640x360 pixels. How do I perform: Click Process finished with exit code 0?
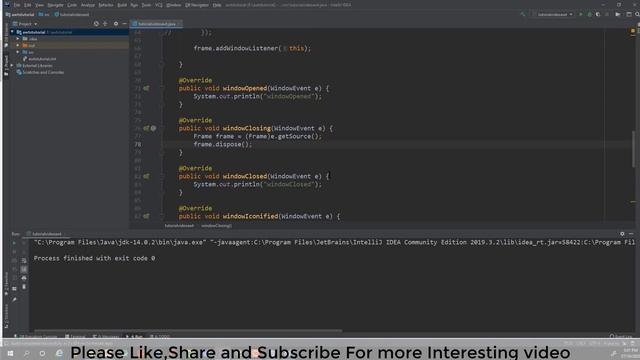(x=94, y=258)
